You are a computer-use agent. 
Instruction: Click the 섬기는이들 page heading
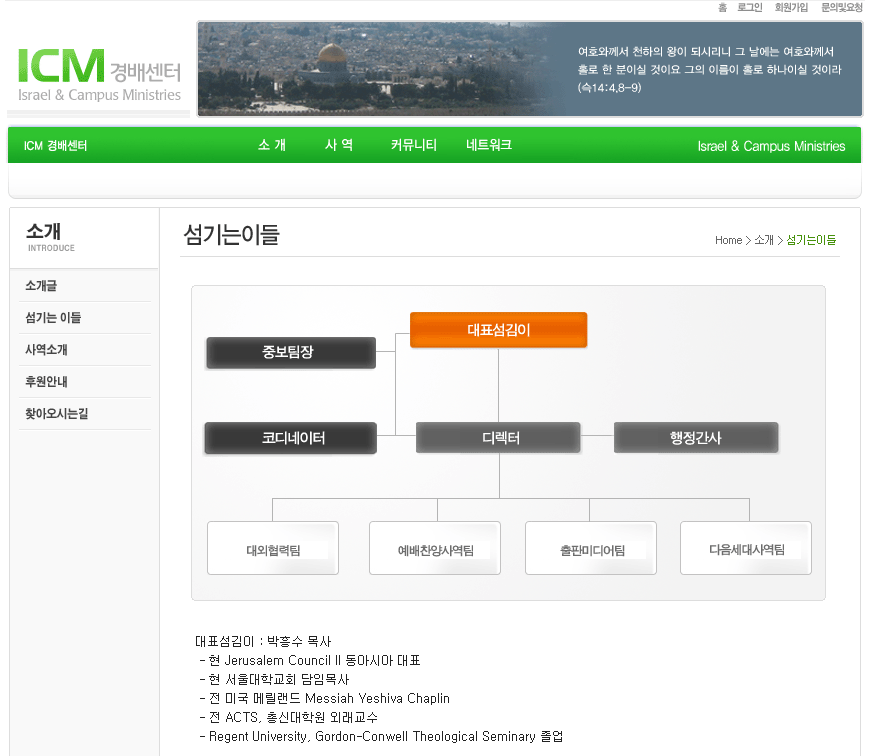pos(231,235)
